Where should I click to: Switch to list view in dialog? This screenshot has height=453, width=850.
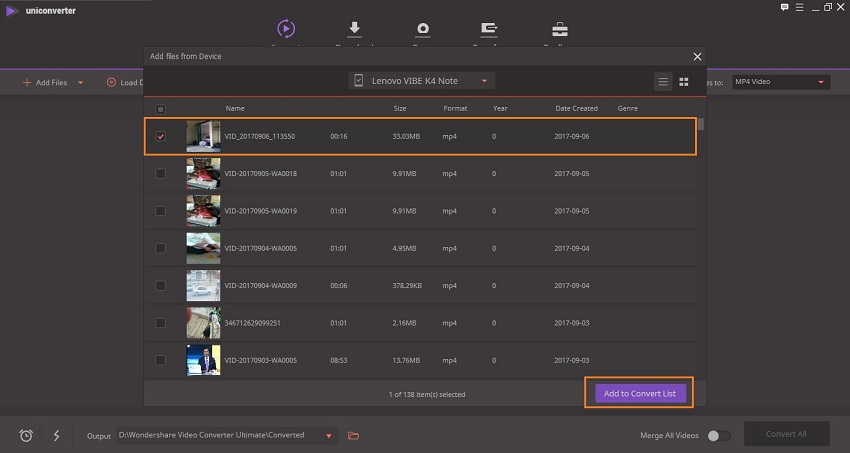click(x=663, y=82)
